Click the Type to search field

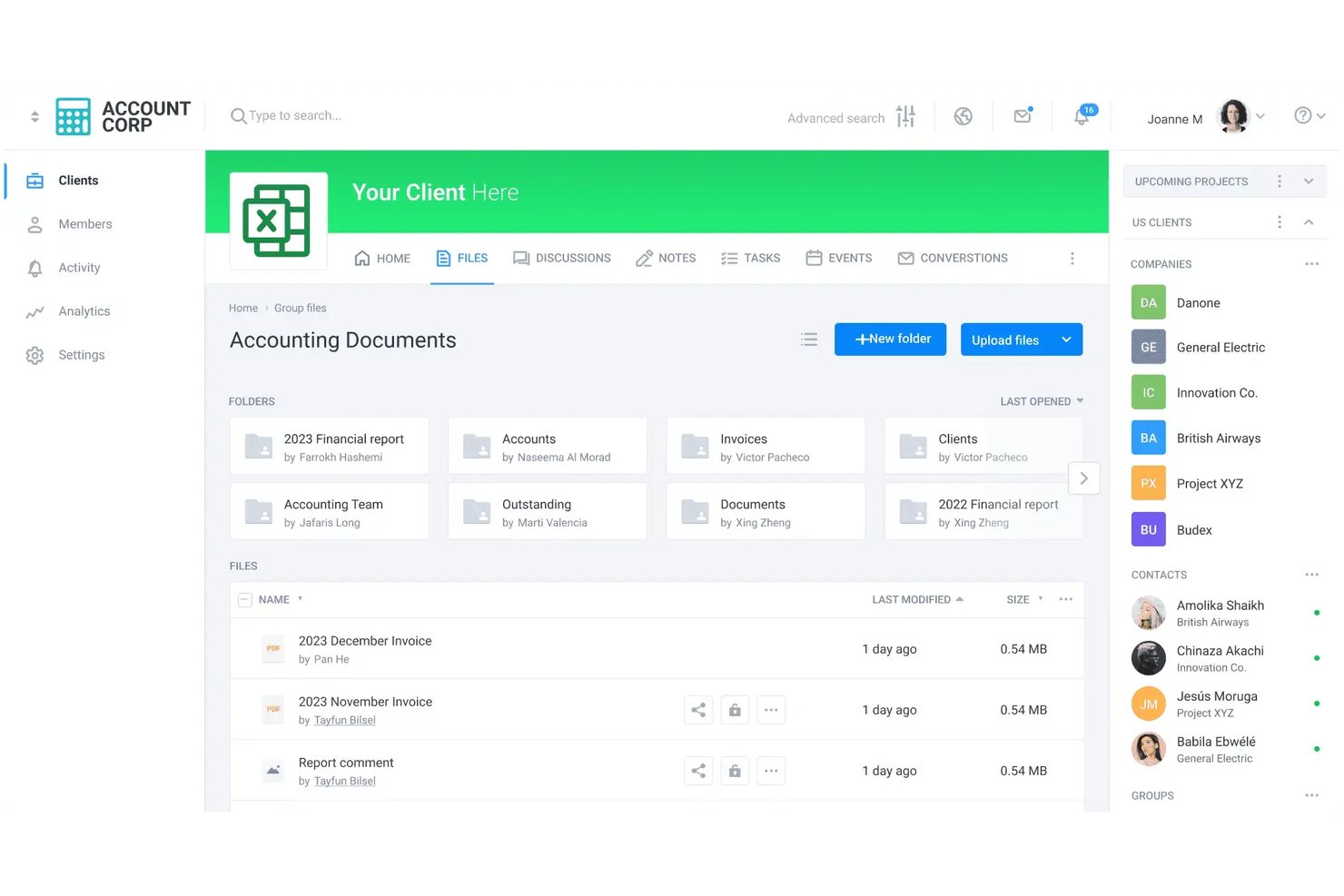tap(295, 116)
